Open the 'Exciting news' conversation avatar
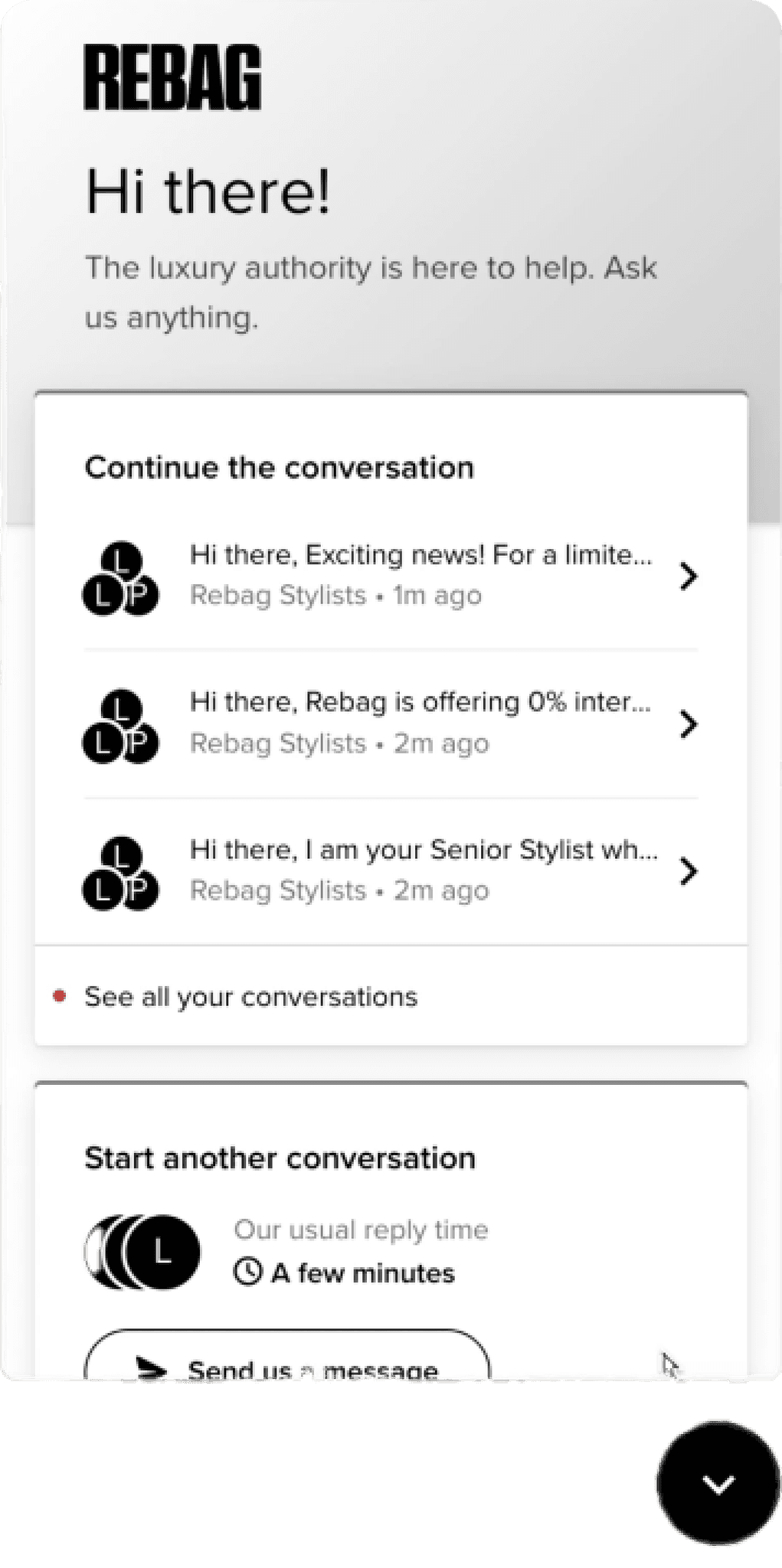The width and height of the screenshot is (782, 1568). [x=120, y=577]
